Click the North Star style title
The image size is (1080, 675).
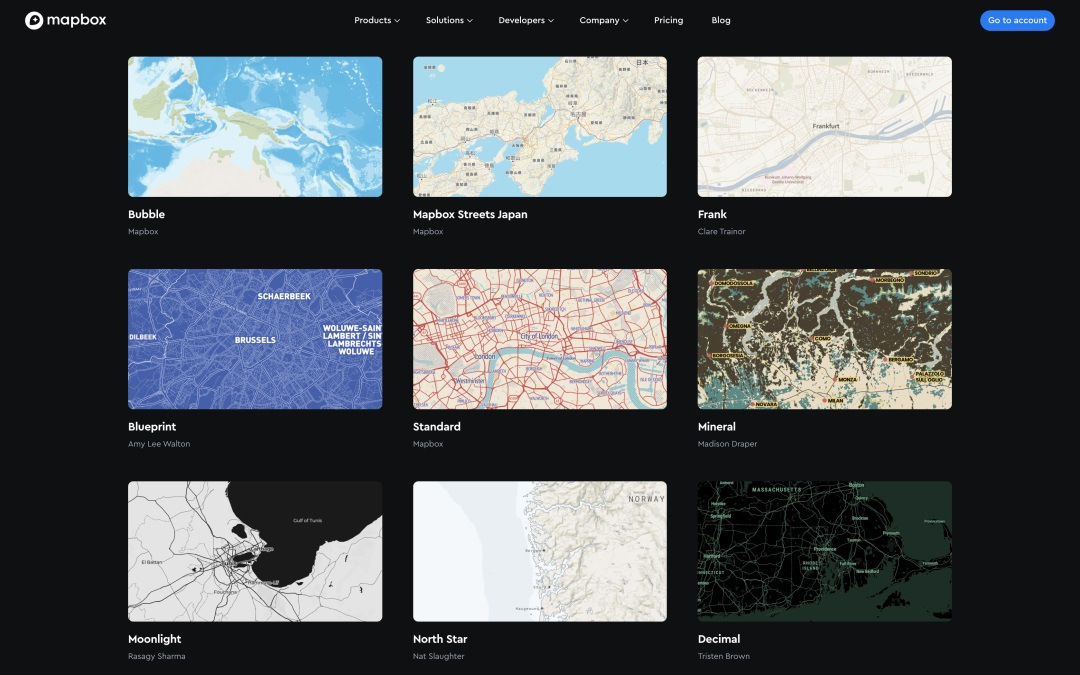point(440,639)
